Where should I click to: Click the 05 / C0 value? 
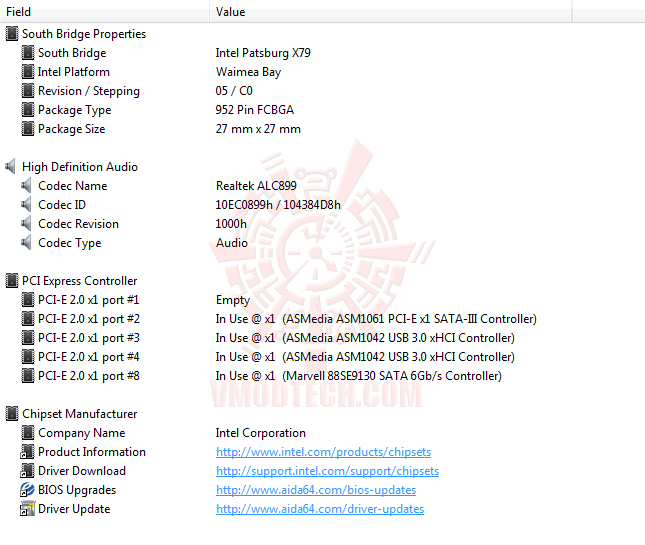[x=234, y=90]
